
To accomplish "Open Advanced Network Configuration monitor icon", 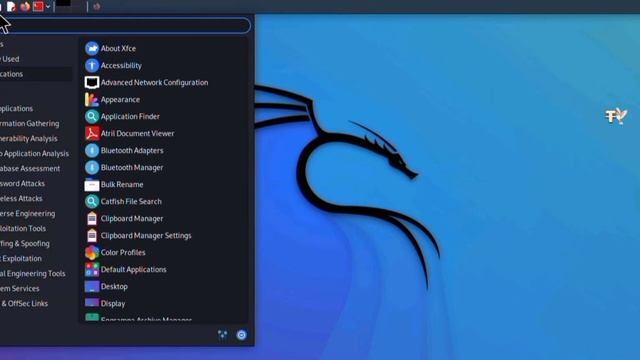I will point(92,82).
